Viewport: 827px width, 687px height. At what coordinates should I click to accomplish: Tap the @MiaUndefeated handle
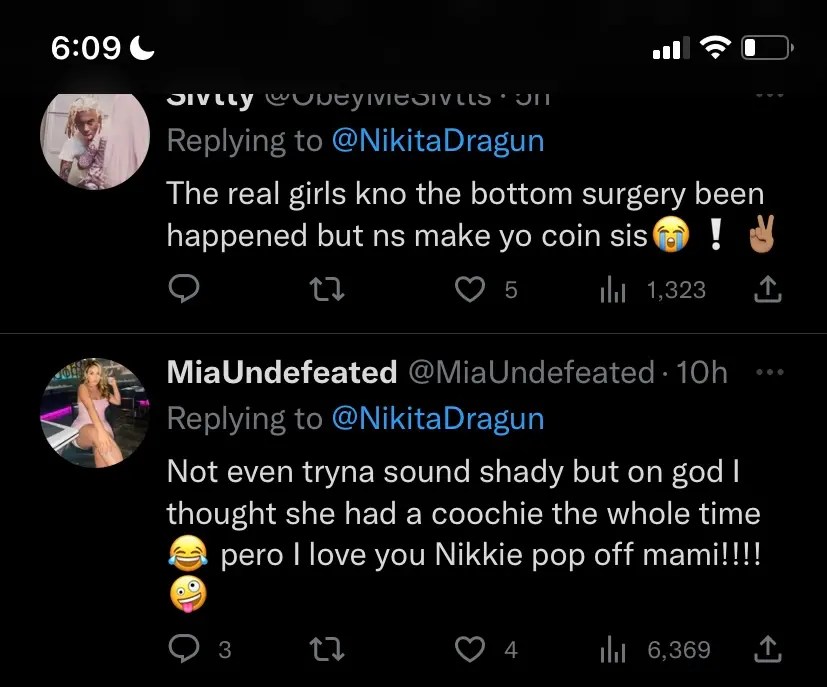point(530,373)
